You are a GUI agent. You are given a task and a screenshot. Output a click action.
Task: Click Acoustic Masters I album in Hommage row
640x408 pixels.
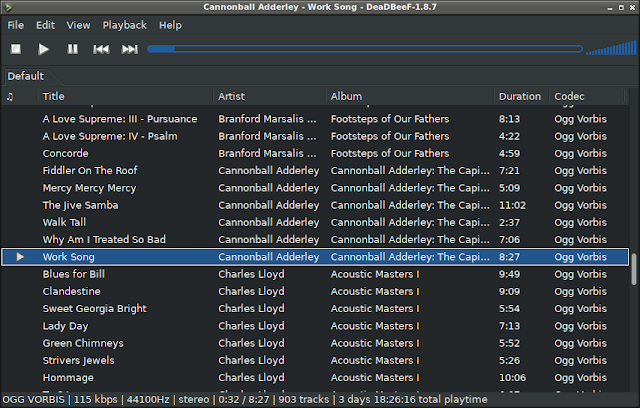(x=375, y=377)
